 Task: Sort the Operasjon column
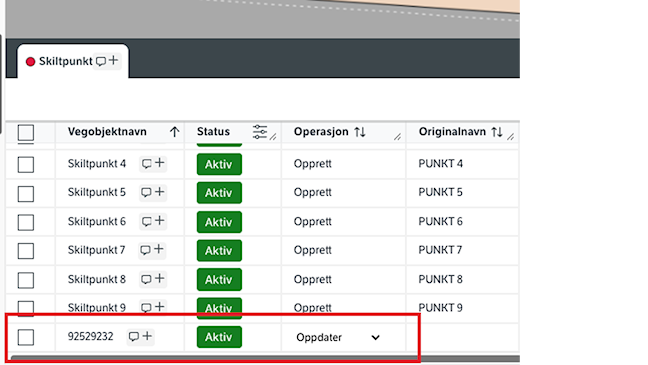pyautogui.click(x=360, y=132)
